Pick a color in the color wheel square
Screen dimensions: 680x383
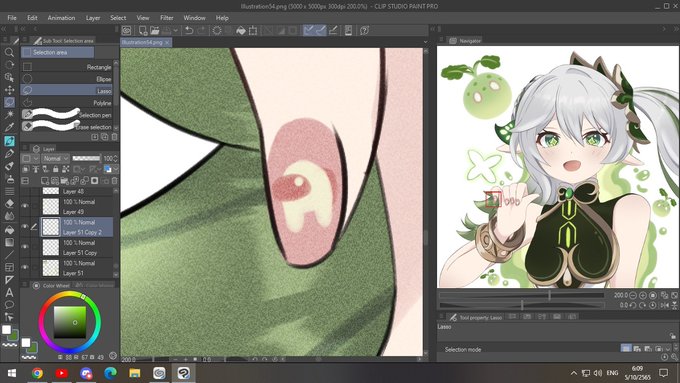click(x=70, y=322)
